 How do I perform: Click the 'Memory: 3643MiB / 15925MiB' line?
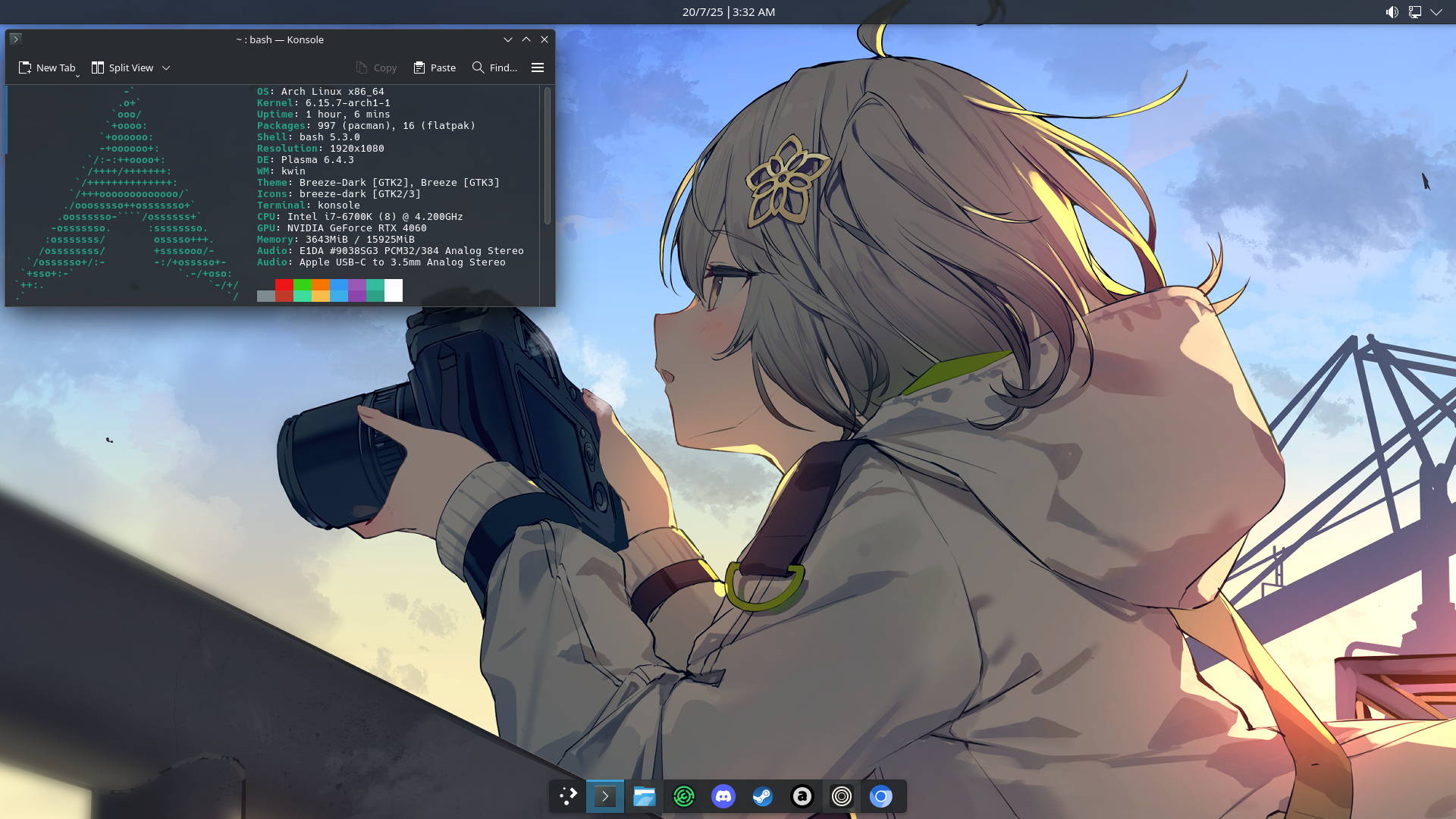tap(336, 239)
